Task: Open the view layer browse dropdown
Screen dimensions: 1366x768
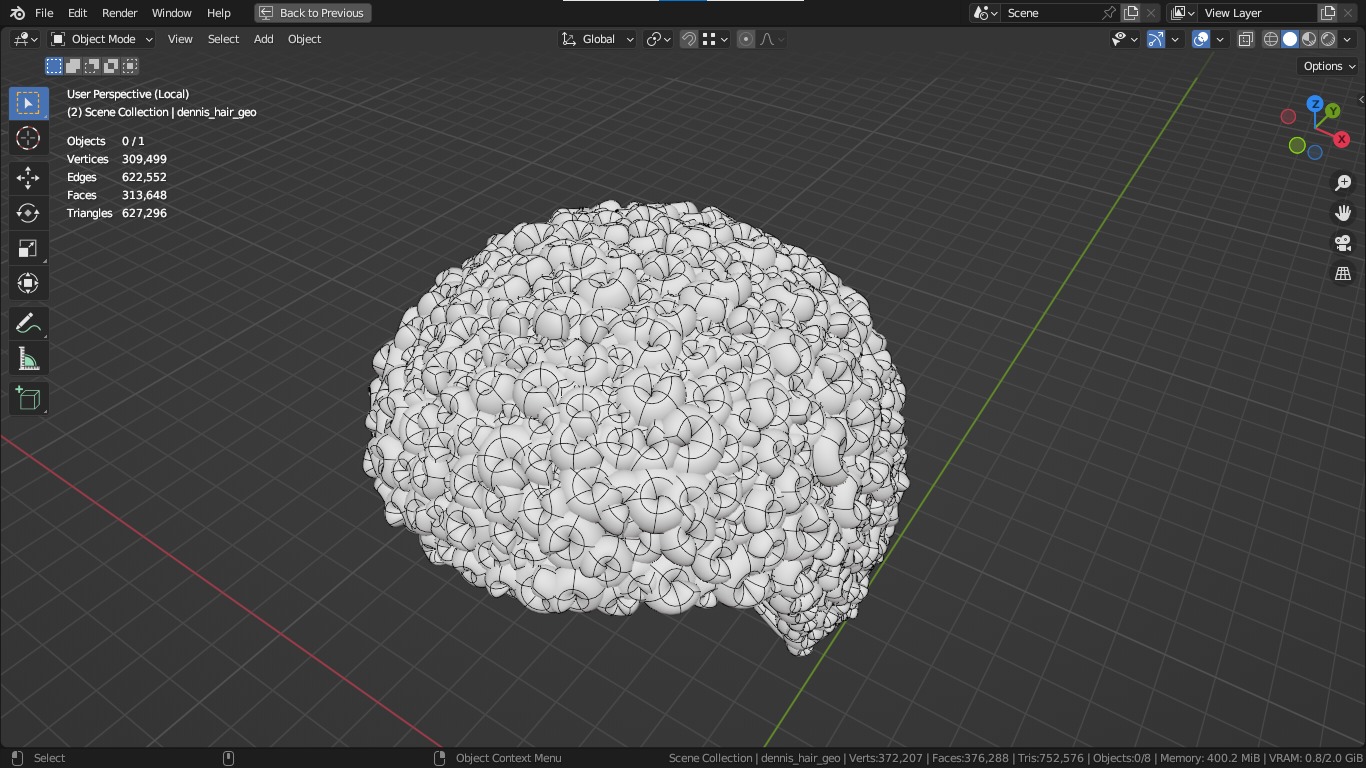Action: click(x=1183, y=13)
